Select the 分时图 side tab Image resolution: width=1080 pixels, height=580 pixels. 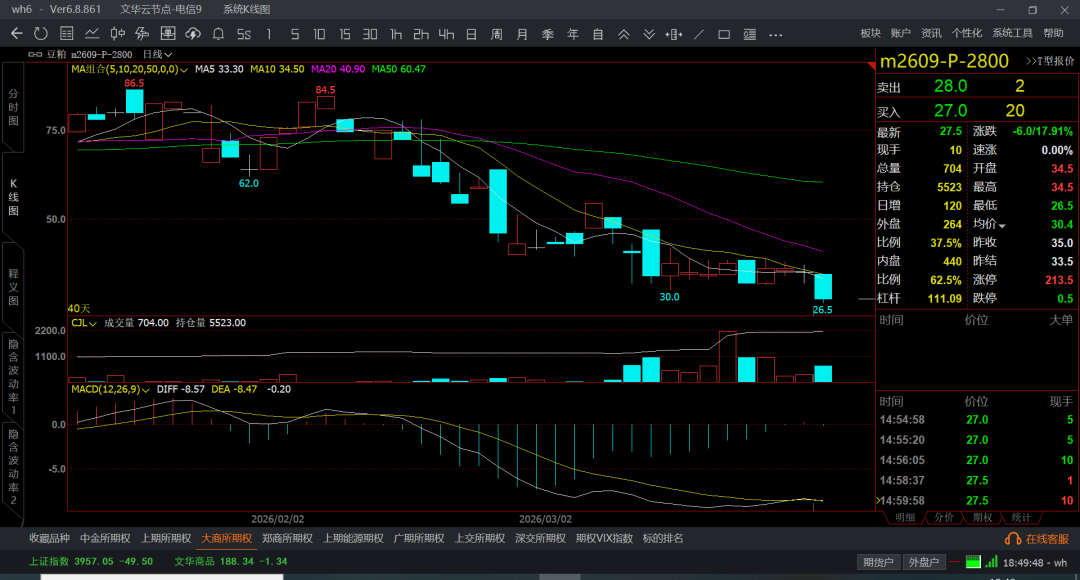click(x=13, y=106)
